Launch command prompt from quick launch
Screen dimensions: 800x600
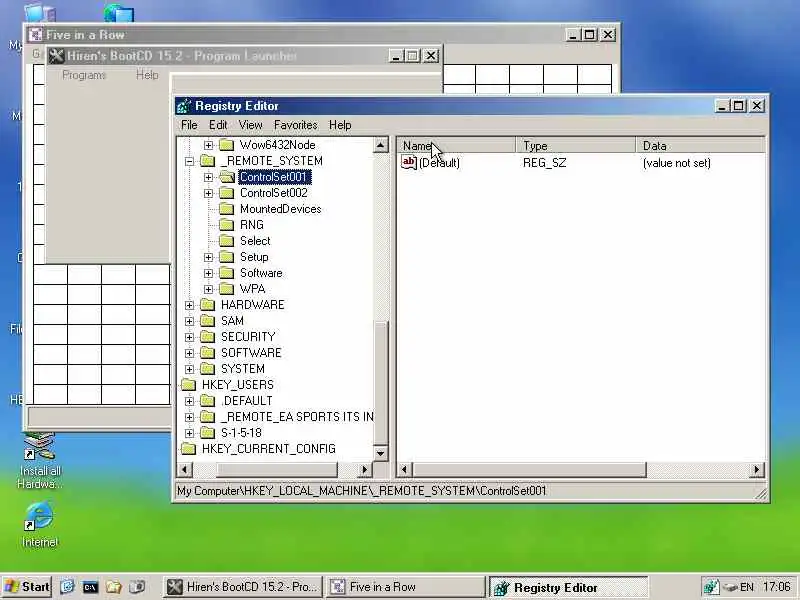pos(90,587)
